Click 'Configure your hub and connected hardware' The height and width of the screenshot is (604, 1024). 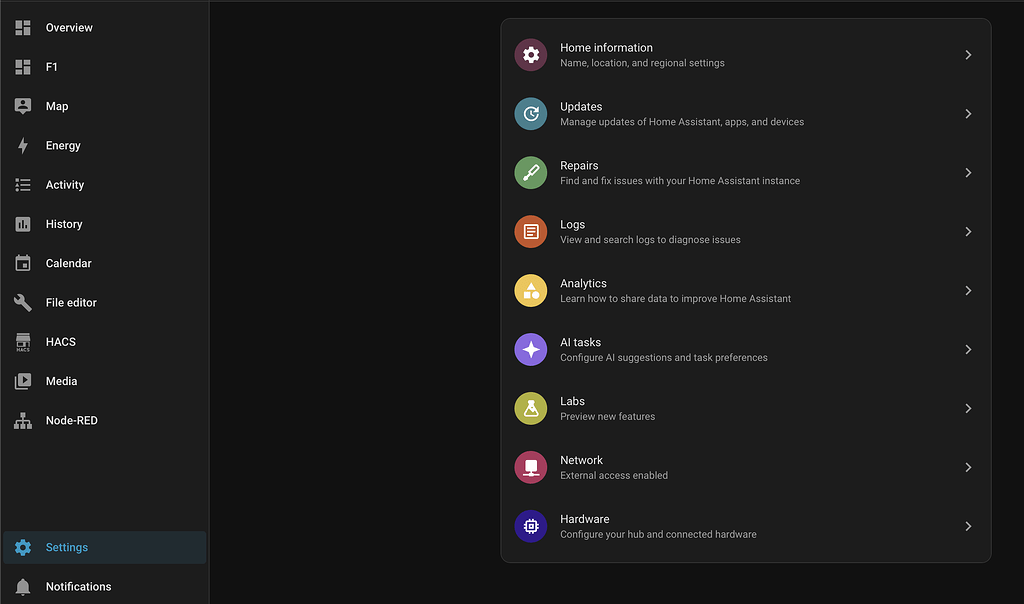[658, 534]
